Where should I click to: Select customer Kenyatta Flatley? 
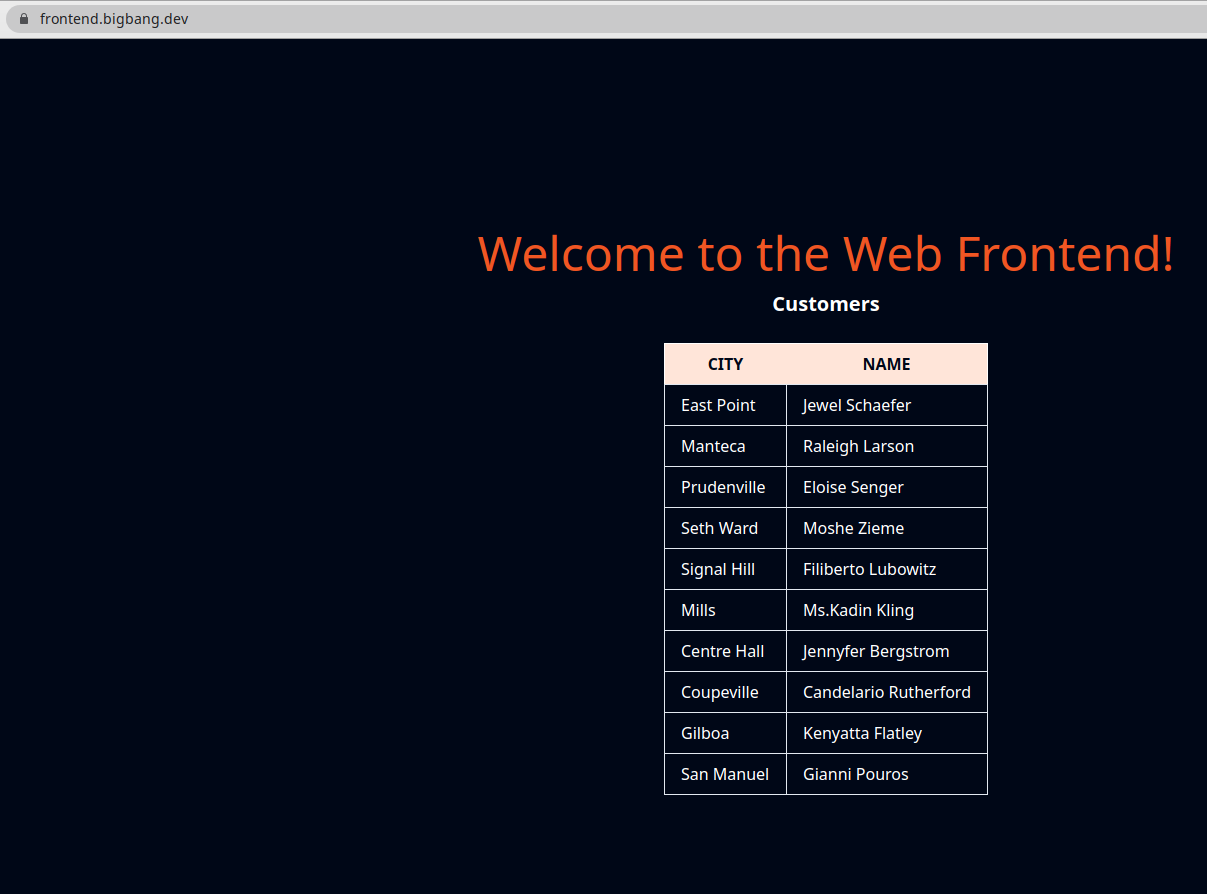tap(862, 733)
